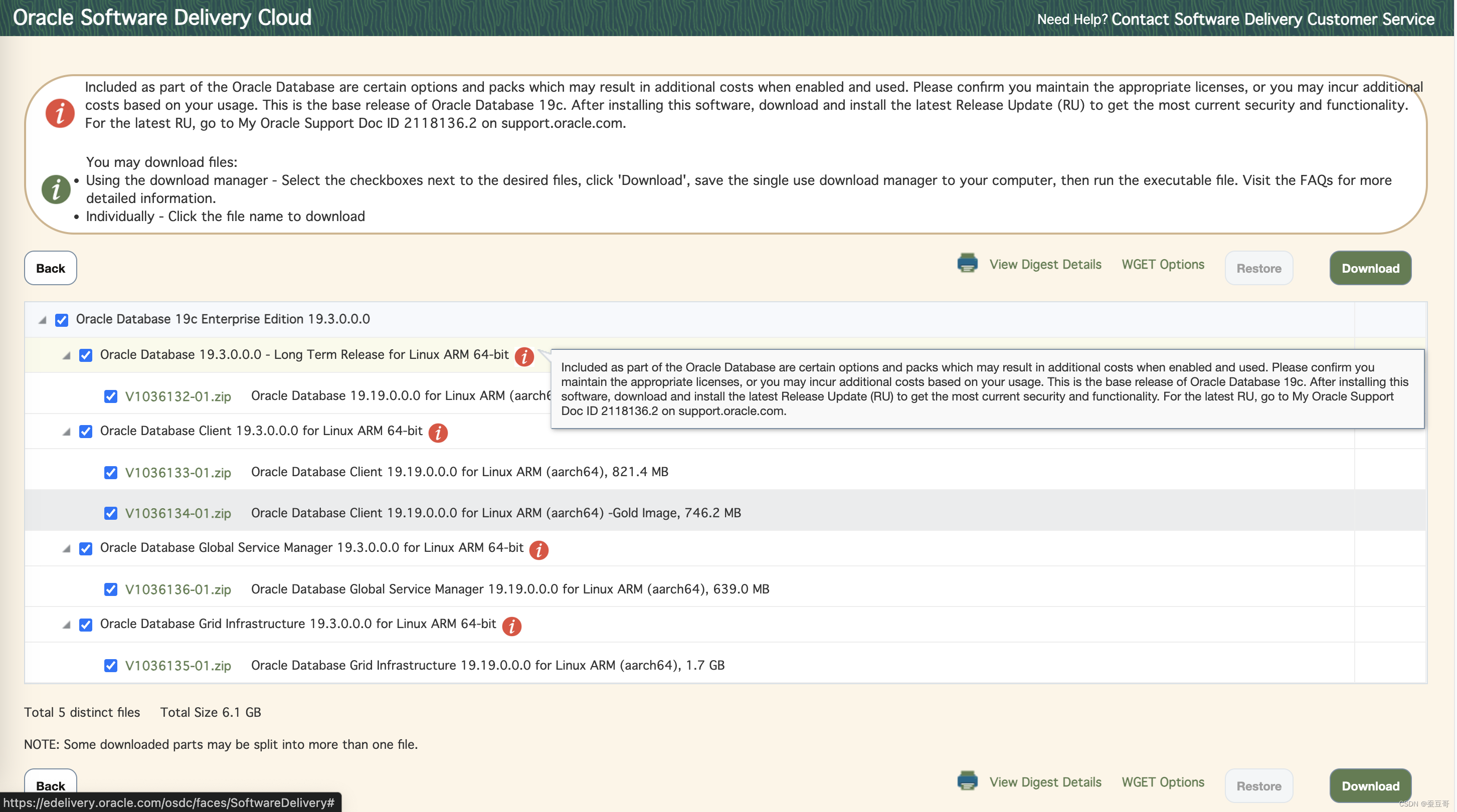
Task: Collapse the Long Term Release for Linux ARM node
Action: tap(66, 356)
